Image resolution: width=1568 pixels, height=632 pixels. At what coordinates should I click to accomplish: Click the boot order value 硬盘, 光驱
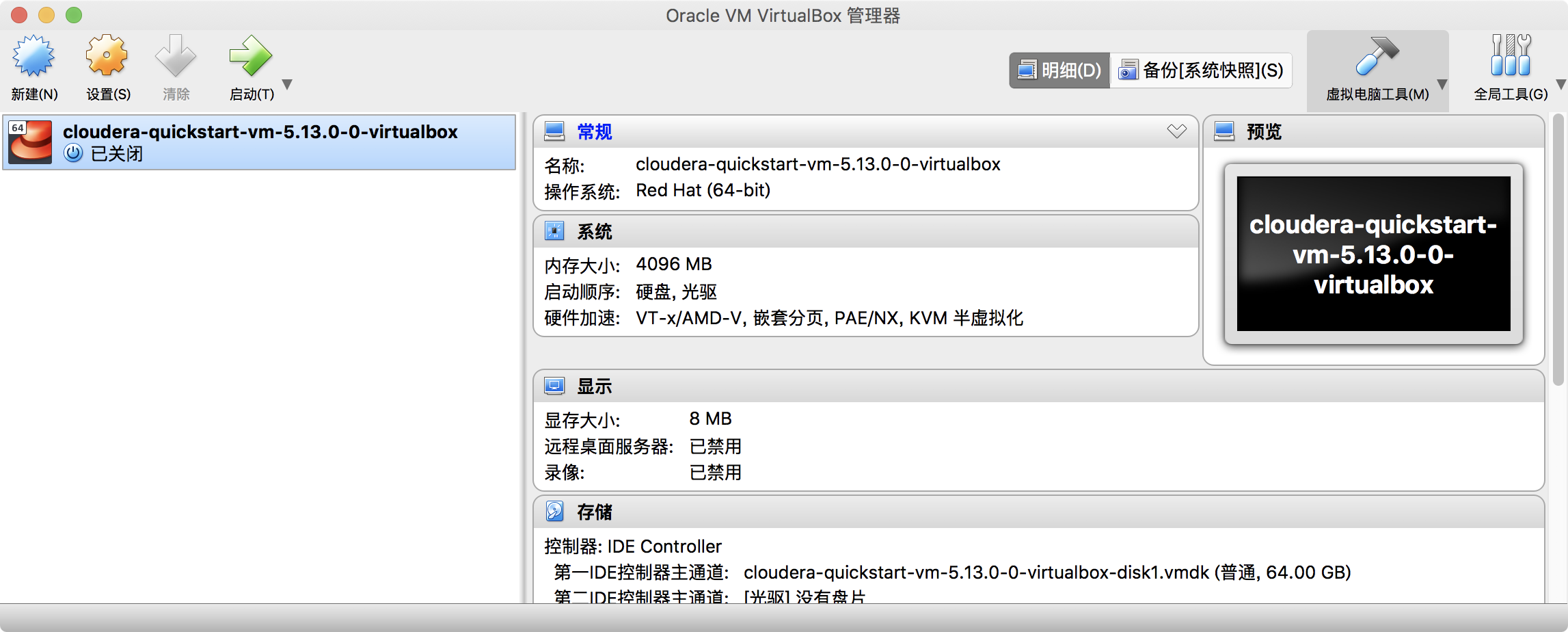(676, 292)
